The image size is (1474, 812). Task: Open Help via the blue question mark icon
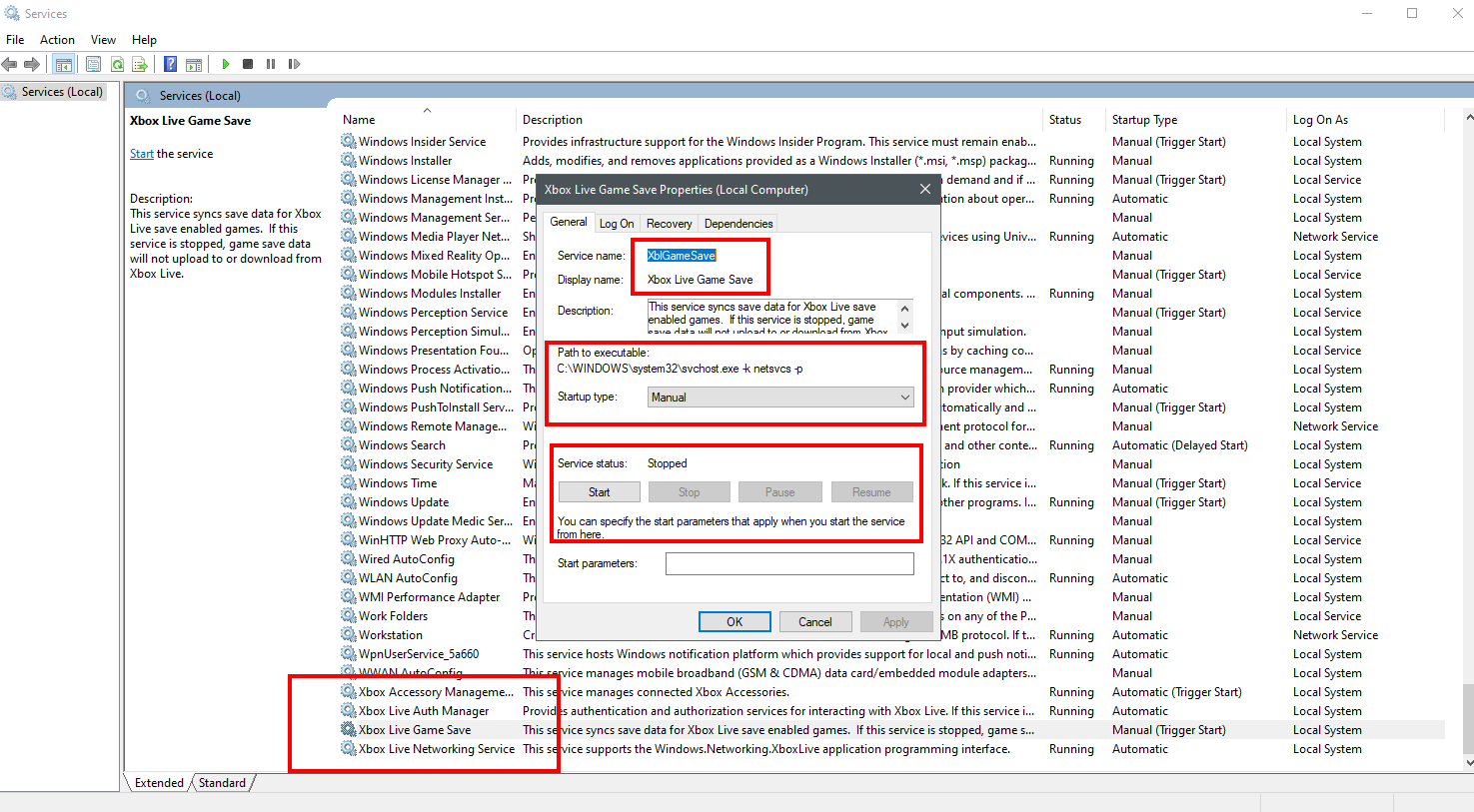[170, 64]
